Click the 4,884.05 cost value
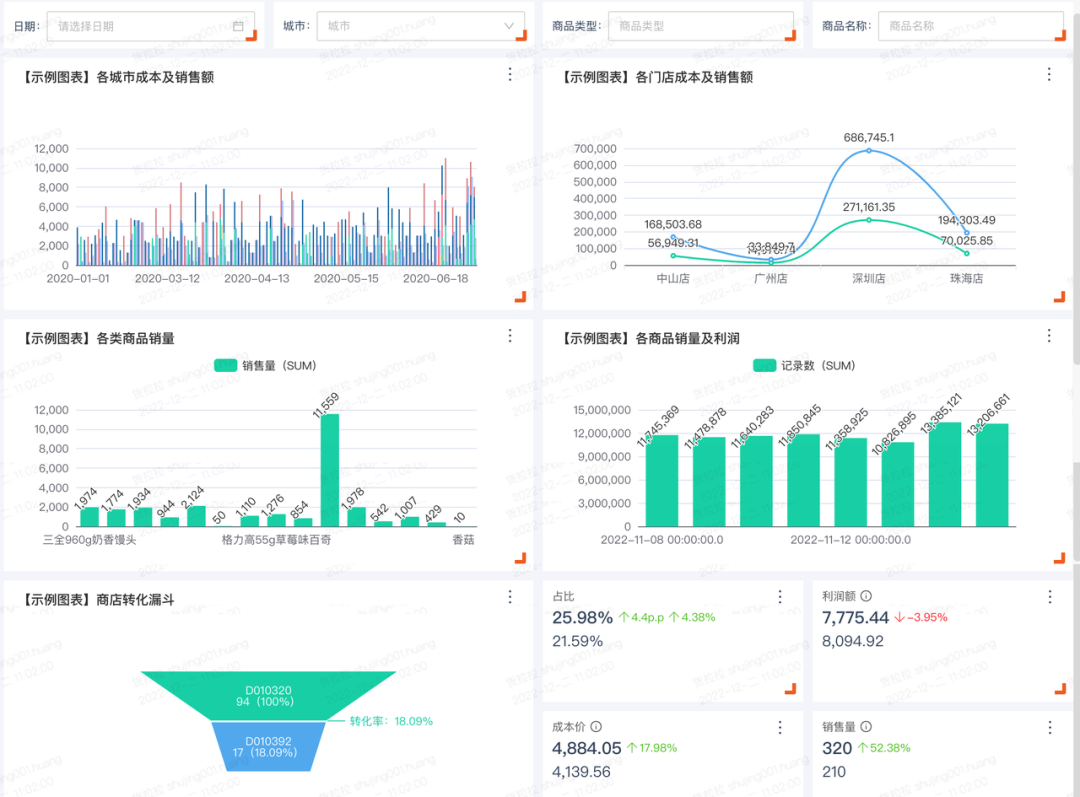 [587, 748]
